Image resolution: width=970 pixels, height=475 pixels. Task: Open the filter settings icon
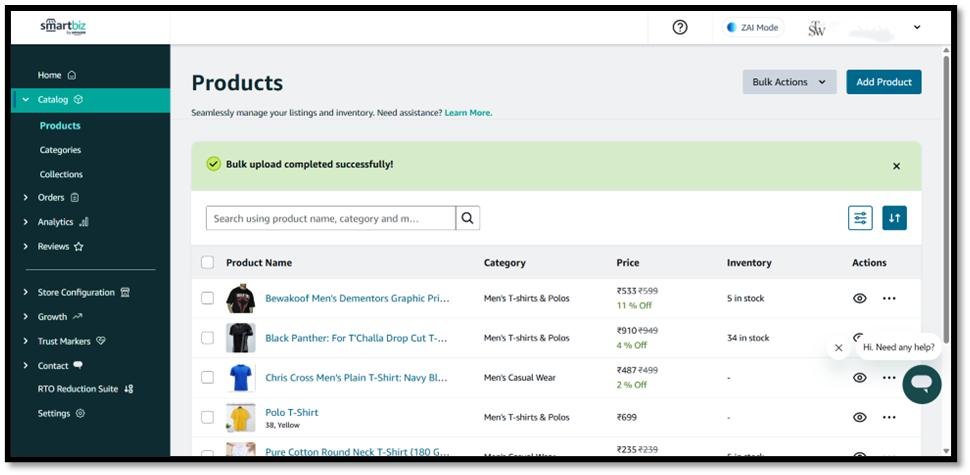860,218
